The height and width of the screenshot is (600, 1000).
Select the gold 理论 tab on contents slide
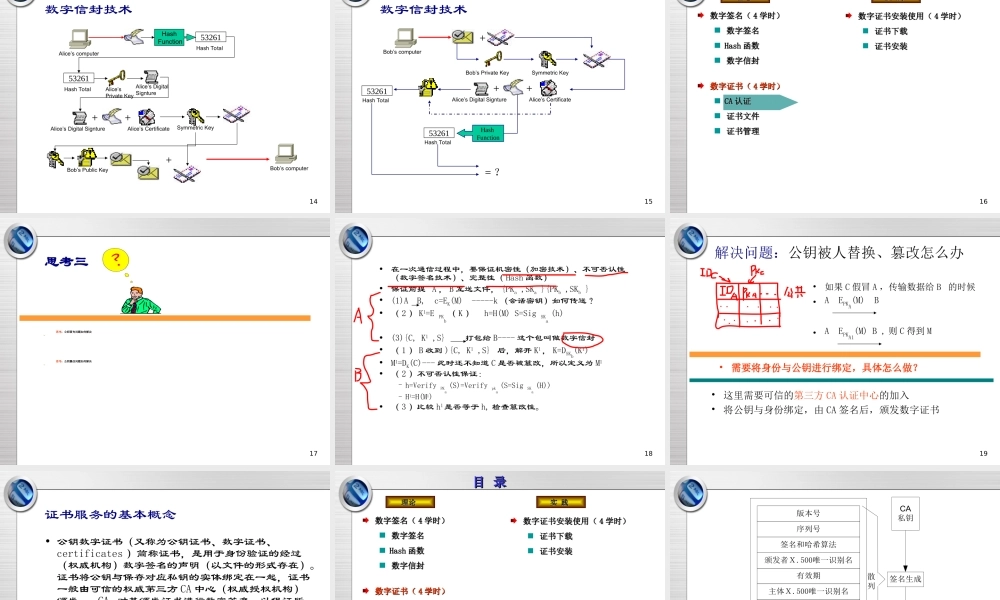pos(412,501)
